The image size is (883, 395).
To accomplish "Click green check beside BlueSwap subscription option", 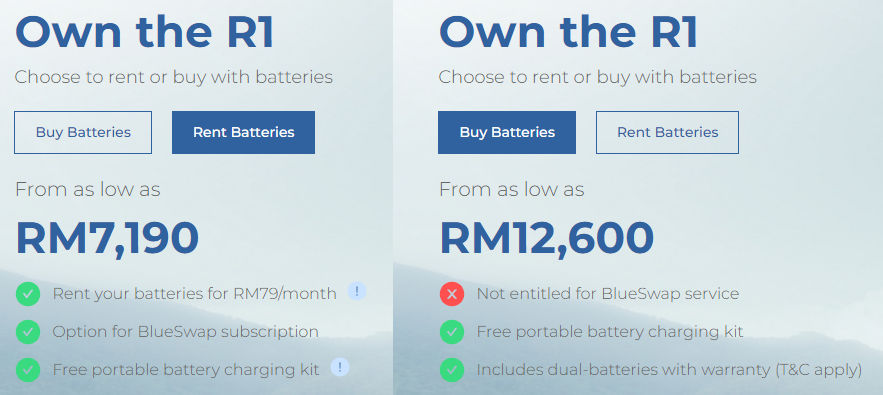I will (x=28, y=332).
